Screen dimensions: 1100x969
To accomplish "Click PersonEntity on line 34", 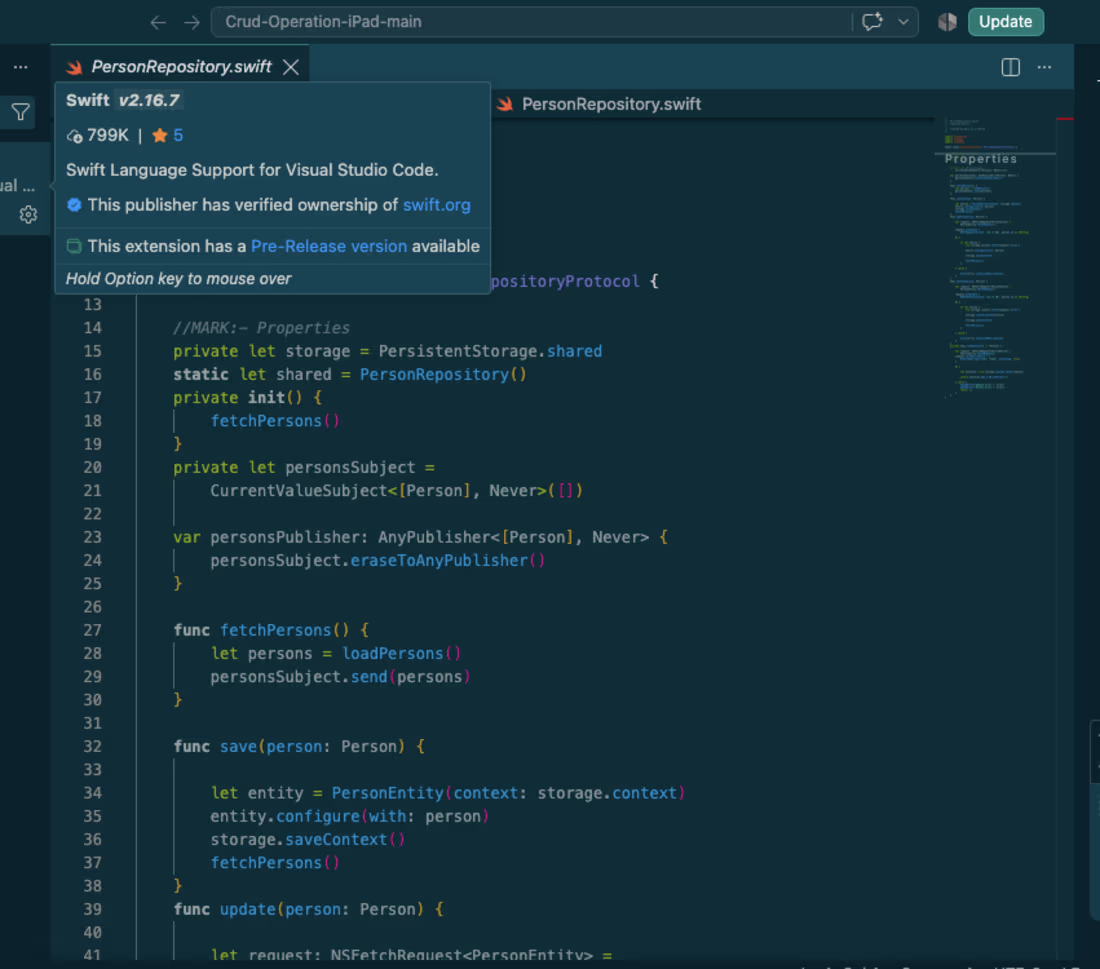I will click(x=387, y=793).
